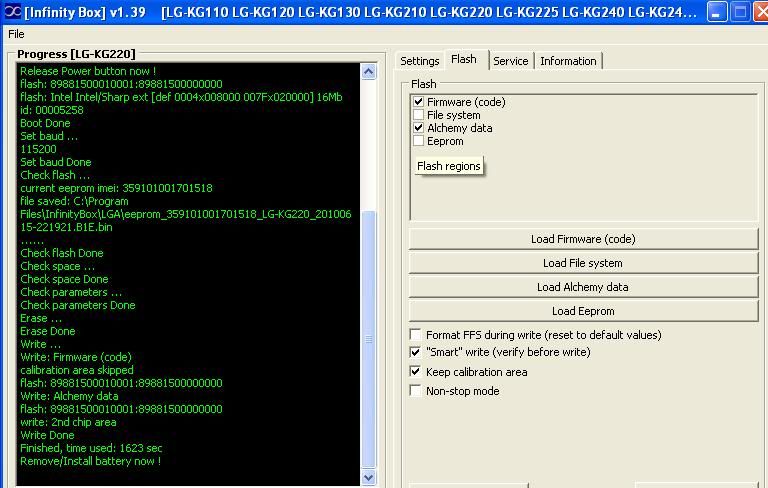Screen dimensions: 768x488
Task: Click the Load Eeprom button
Action: pos(583,311)
